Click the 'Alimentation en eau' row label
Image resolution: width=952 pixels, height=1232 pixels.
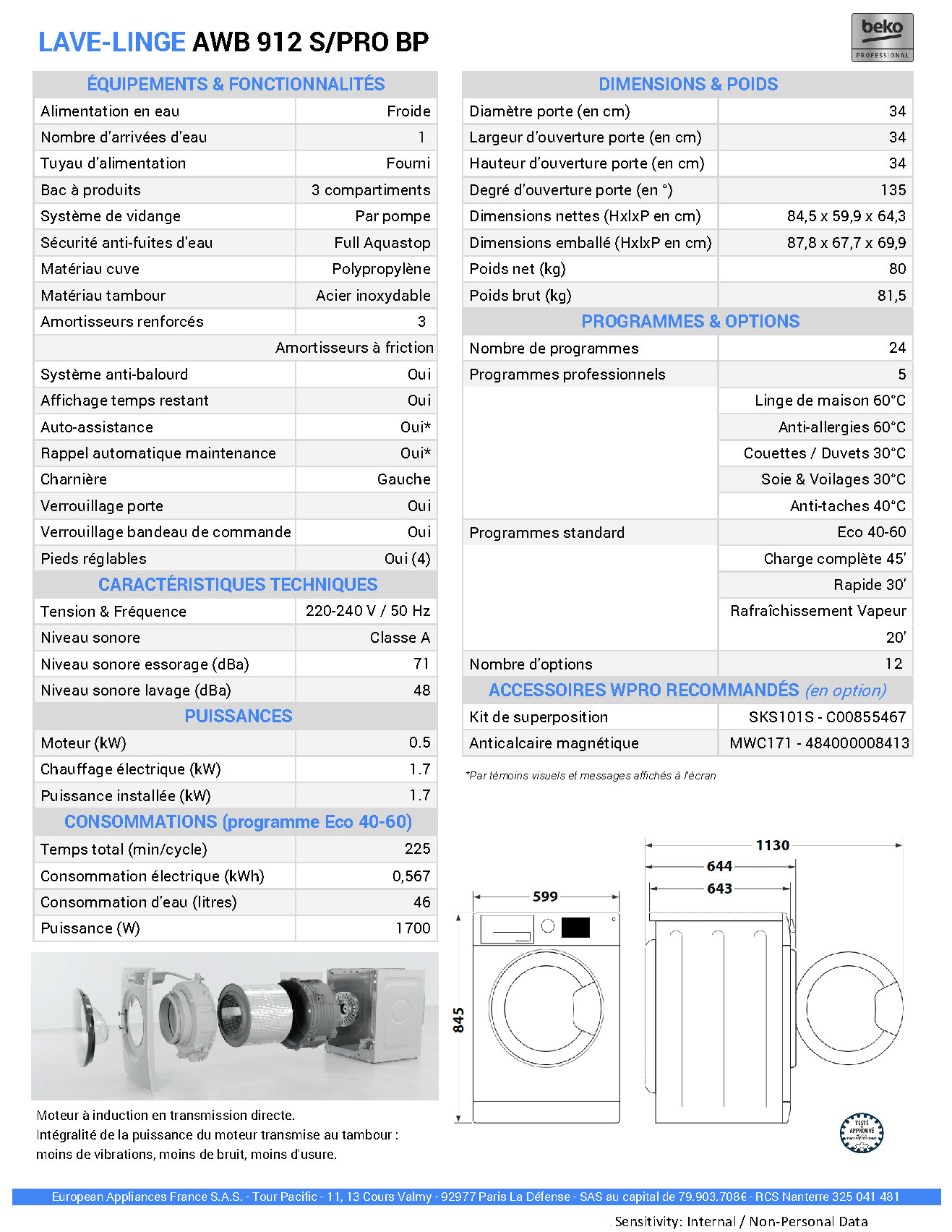point(110,111)
